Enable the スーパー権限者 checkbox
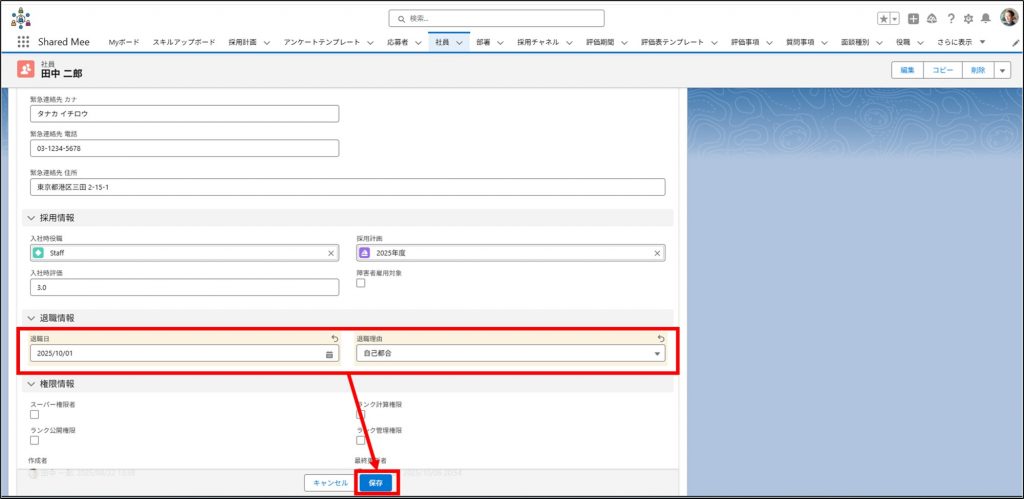Image resolution: width=1024 pixels, height=499 pixels. pyautogui.click(x=35, y=414)
